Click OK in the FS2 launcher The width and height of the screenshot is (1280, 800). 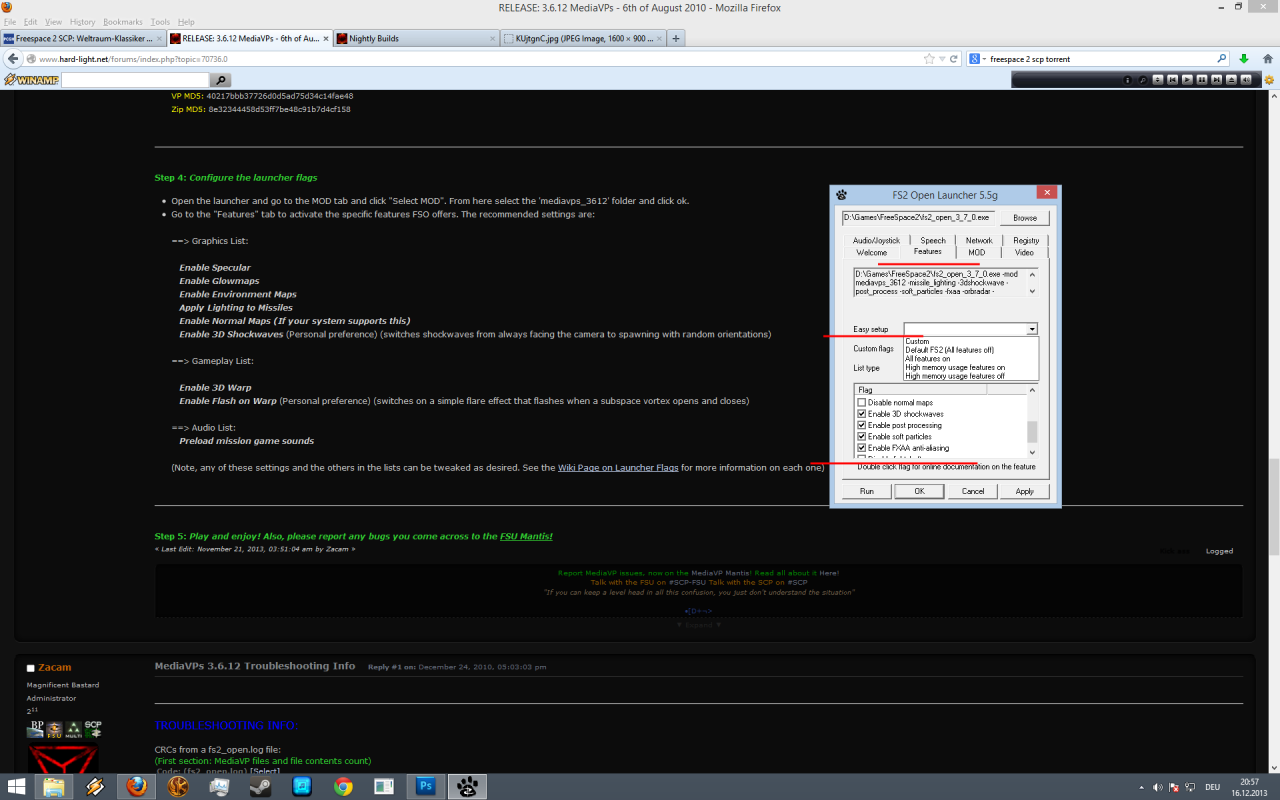click(919, 491)
